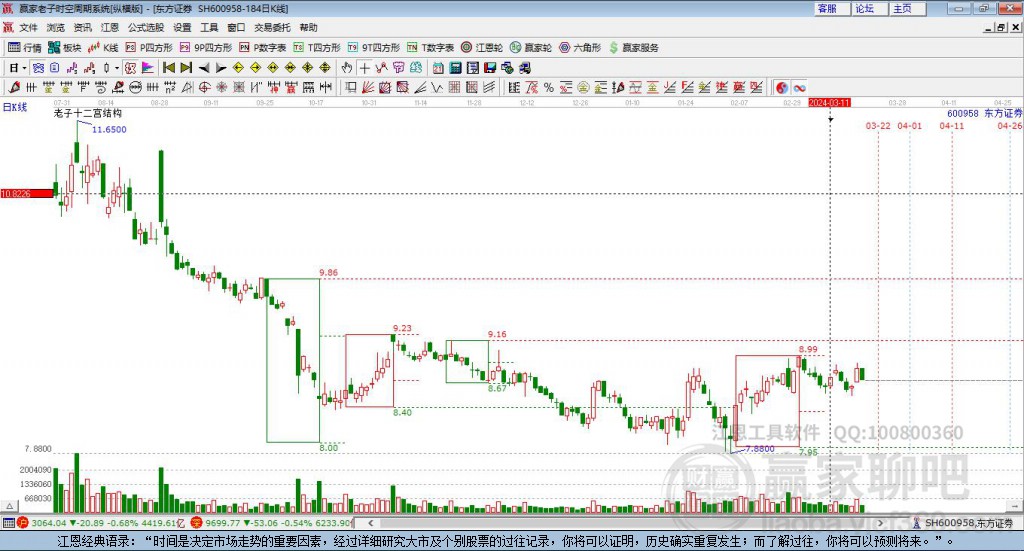The width and height of the screenshot is (1024, 551).
Task: Open the 帮助 menu
Action: click(308, 27)
